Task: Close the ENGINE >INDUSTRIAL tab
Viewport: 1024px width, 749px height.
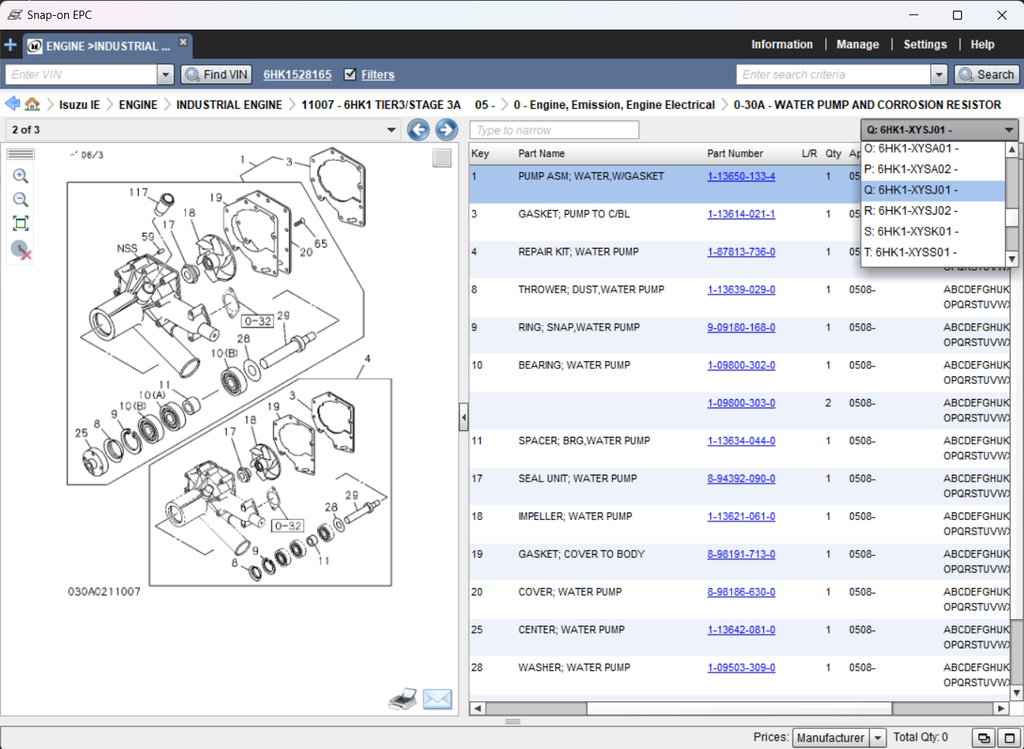Action: click(184, 42)
